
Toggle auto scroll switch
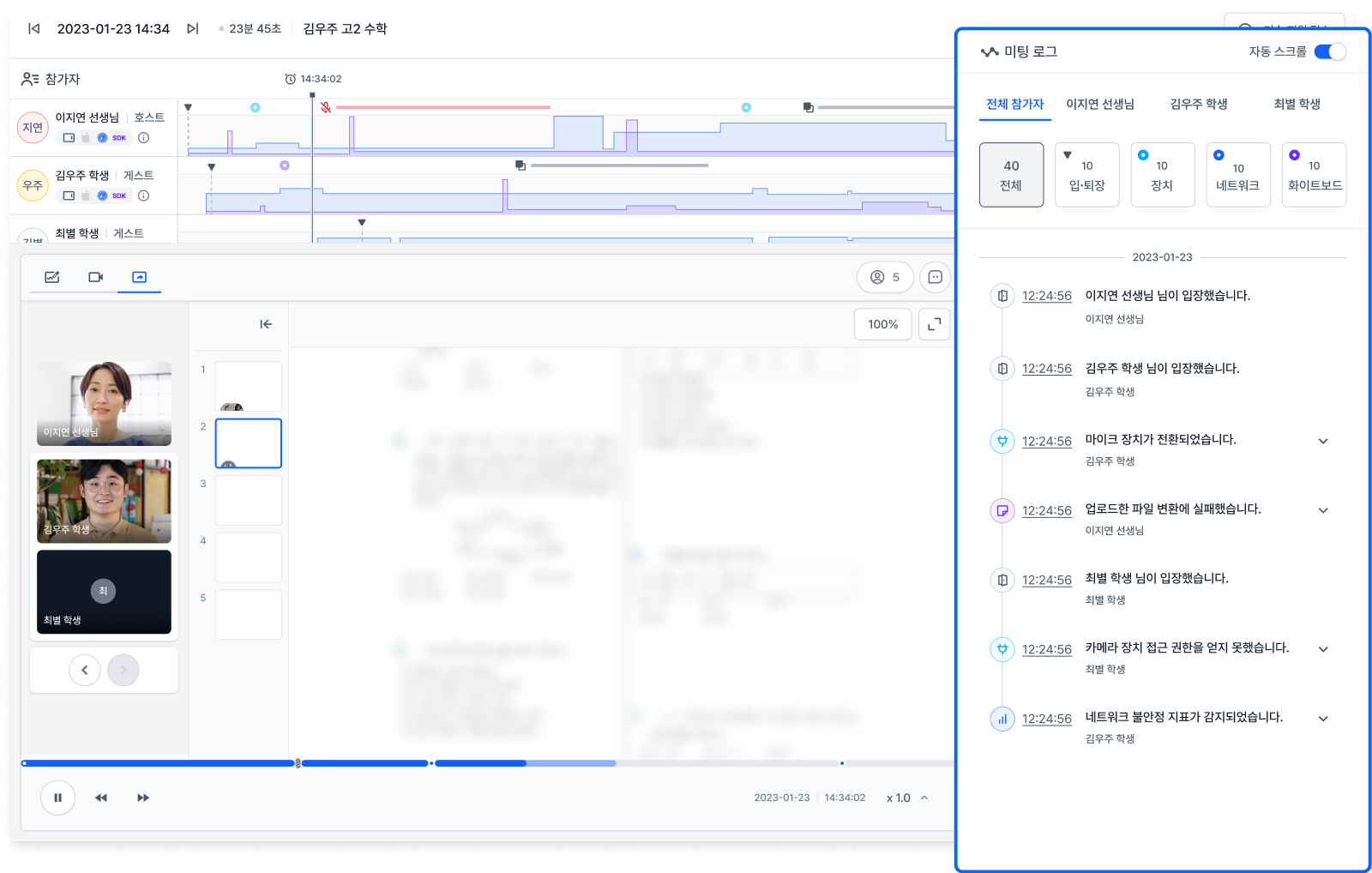(1330, 51)
